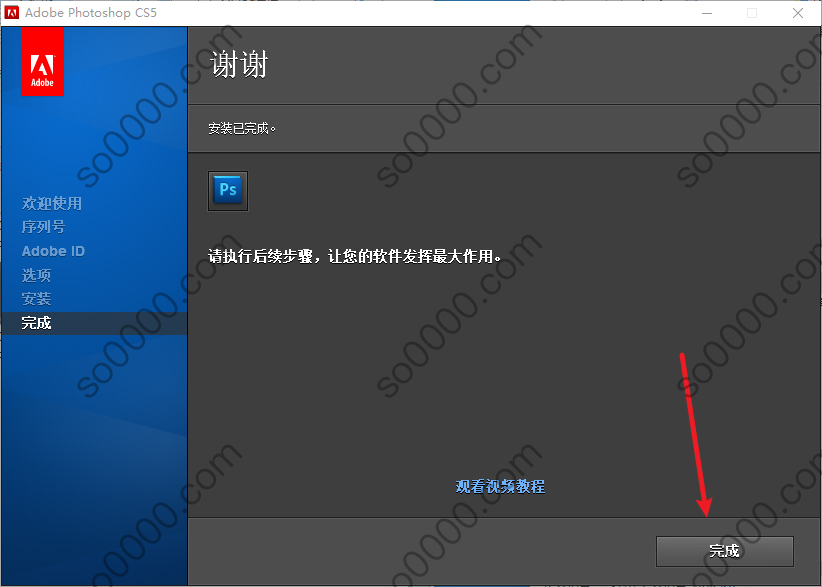Open the 观看视频教程 video tutorial link

point(500,486)
